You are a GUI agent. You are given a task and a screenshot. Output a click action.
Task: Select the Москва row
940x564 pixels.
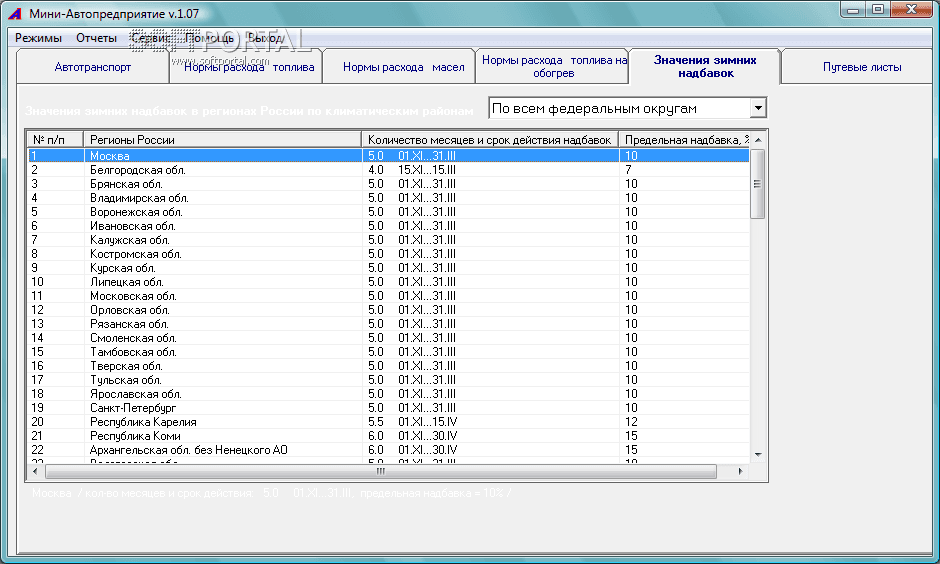[x=388, y=156]
